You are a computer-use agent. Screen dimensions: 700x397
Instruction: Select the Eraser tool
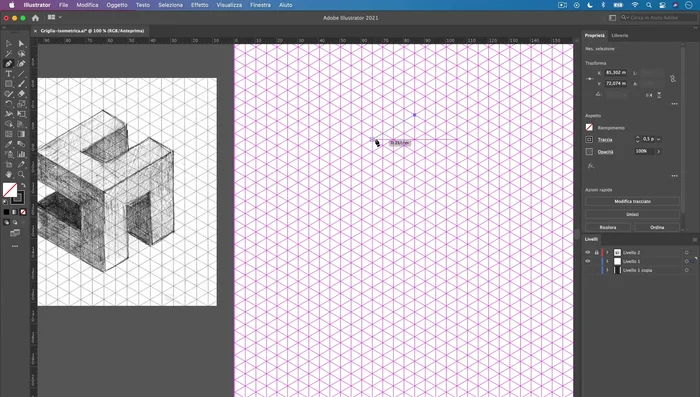tap(21, 94)
